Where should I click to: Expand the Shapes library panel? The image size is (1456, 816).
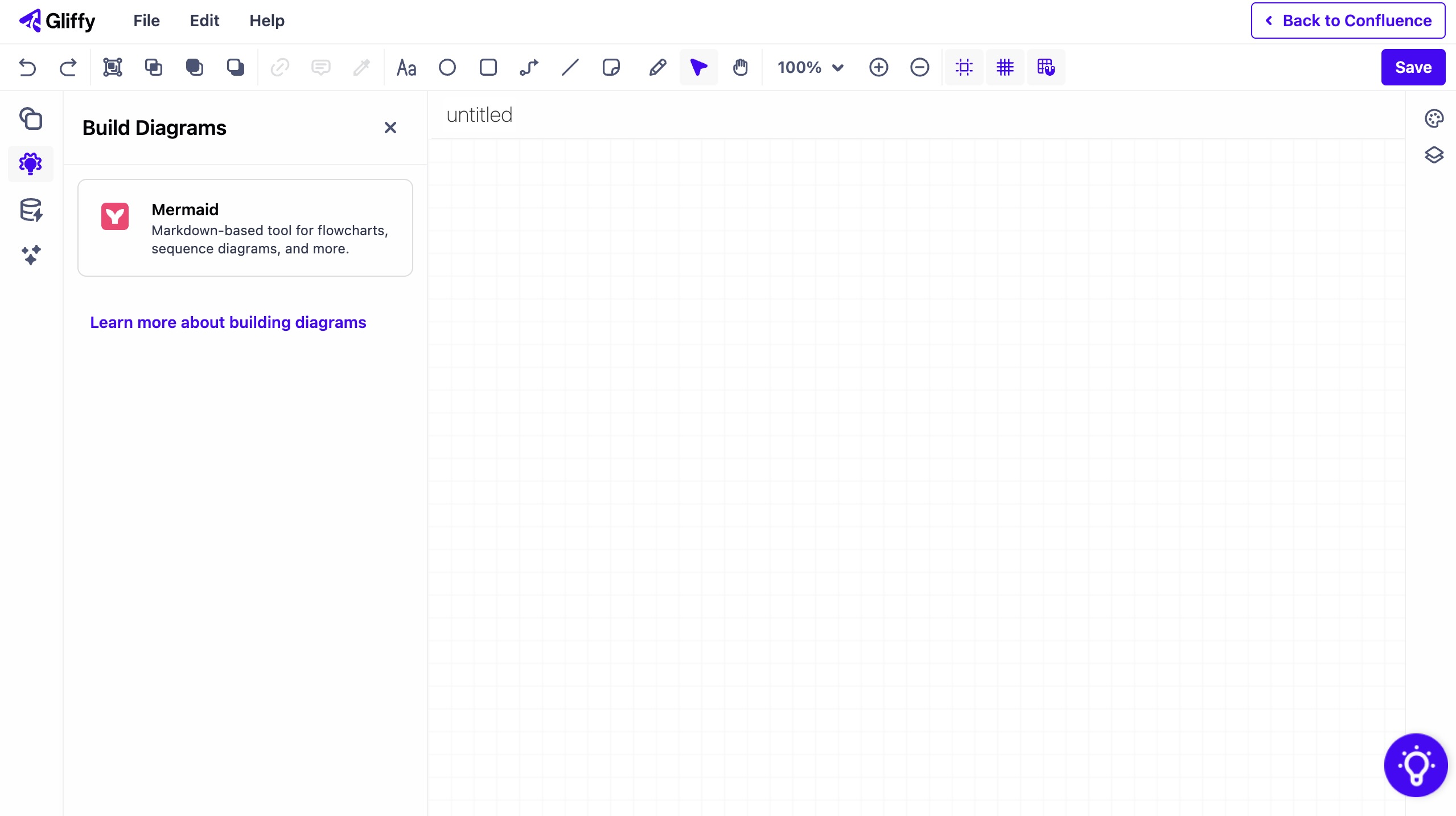pos(31,118)
